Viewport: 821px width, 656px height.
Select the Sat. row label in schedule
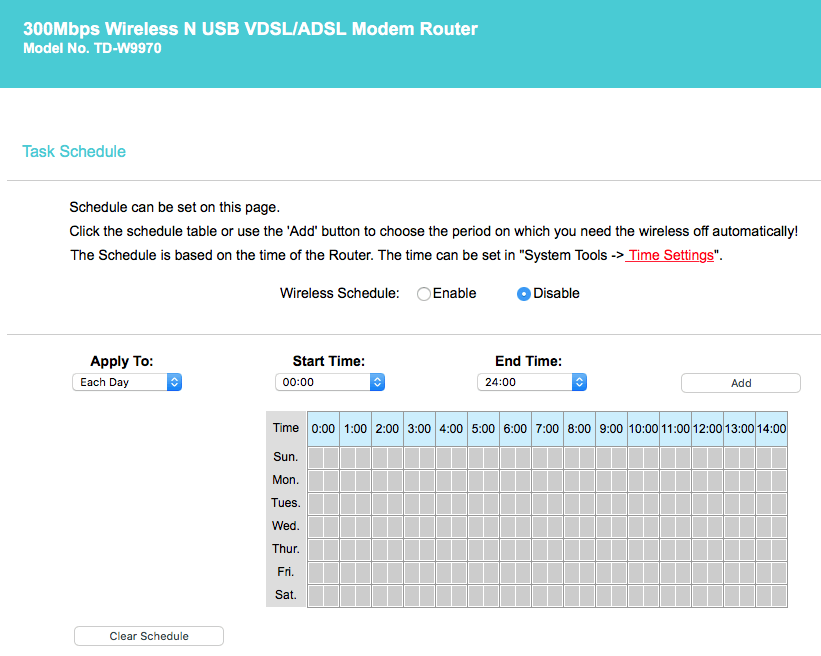click(285, 595)
